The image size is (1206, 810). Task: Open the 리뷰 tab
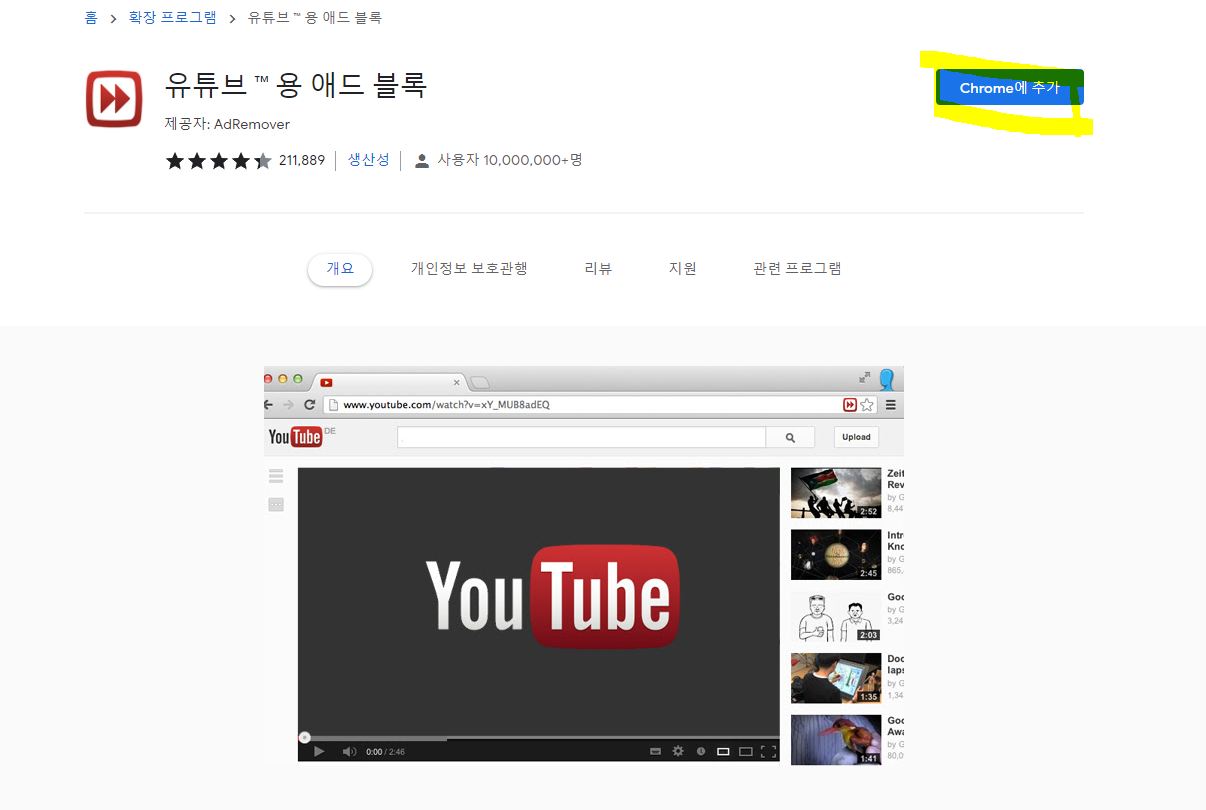tap(598, 269)
